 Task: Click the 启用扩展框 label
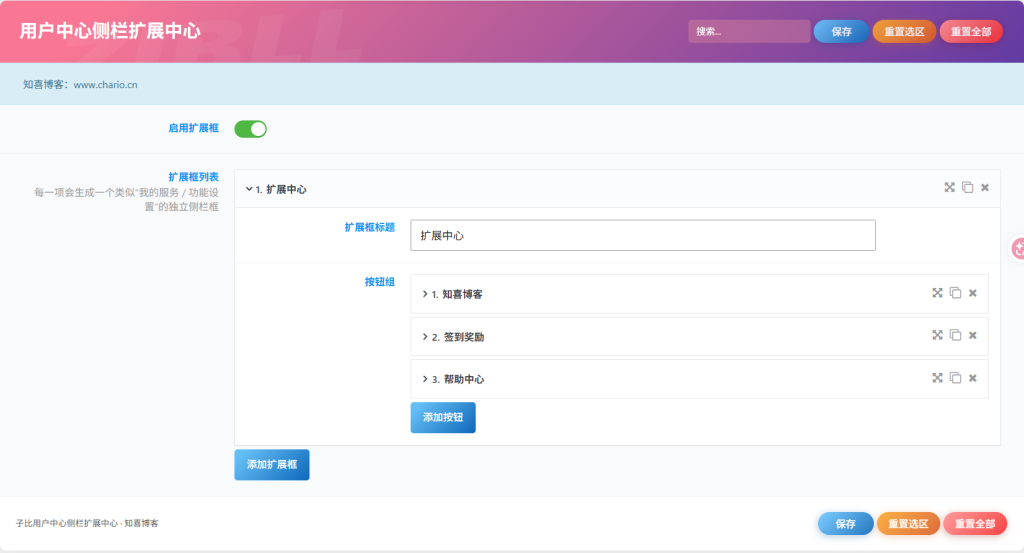coord(193,128)
